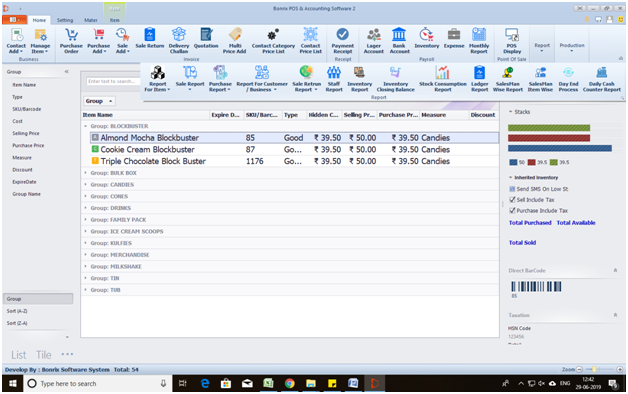
Task: Click the Selling Price column header
Action: tap(359, 115)
